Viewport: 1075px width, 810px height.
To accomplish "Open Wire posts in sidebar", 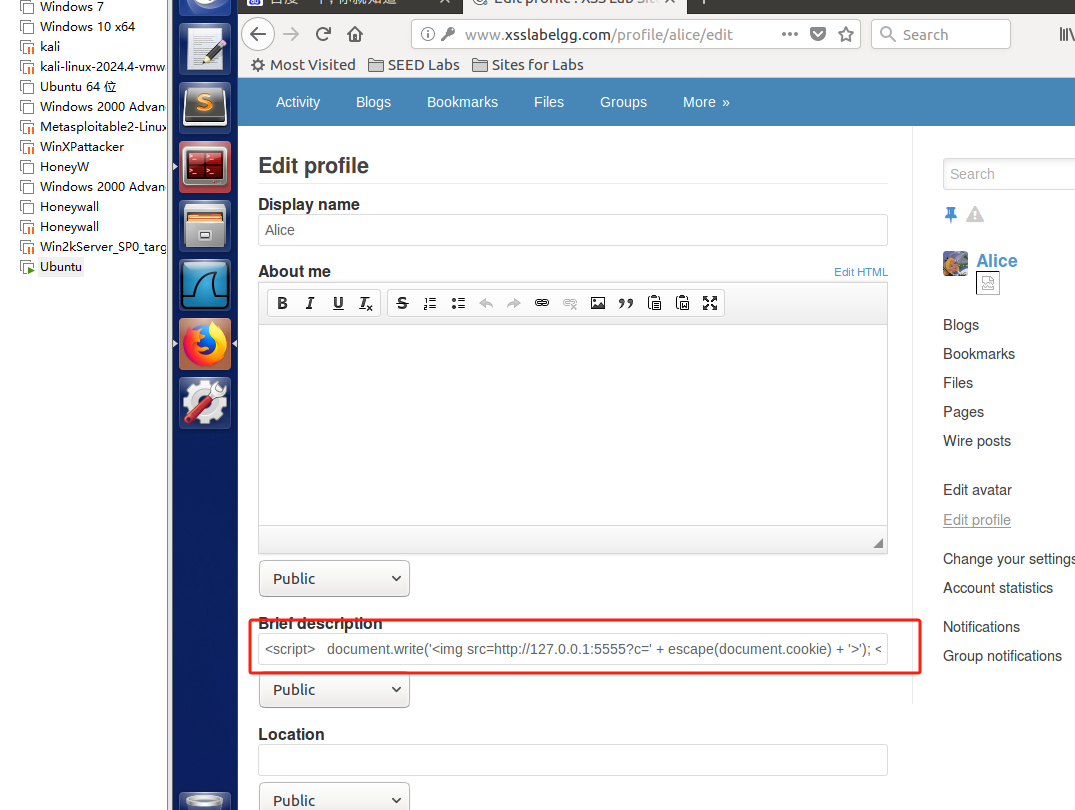I will [x=976, y=441].
